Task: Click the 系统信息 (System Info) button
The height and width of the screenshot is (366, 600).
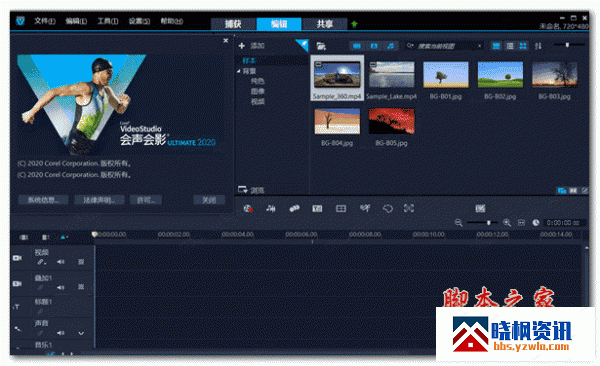Action: [x=43, y=200]
